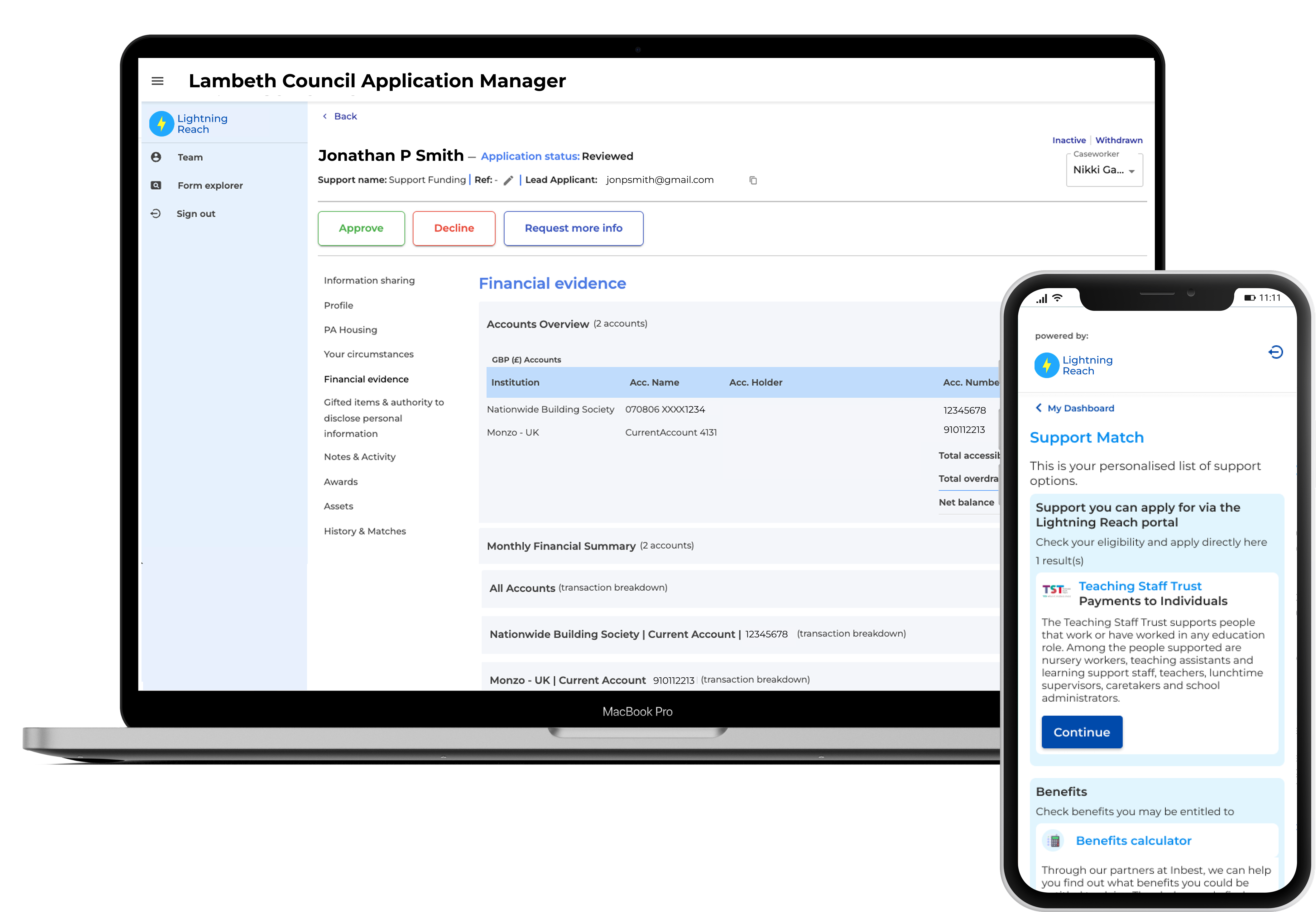This screenshot has width=1316, height=912.
Task: Approve the application
Action: [x=361, y=228]
